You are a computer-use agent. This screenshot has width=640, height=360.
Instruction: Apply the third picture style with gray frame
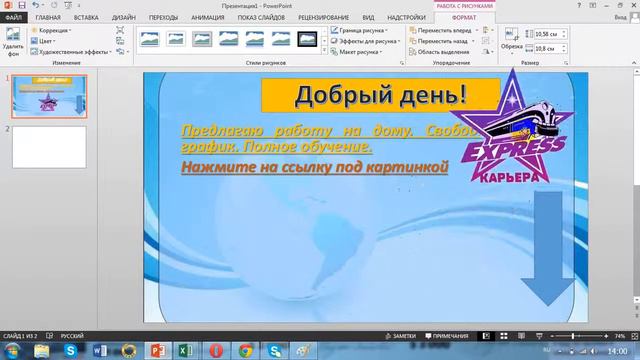coord(202,39)
